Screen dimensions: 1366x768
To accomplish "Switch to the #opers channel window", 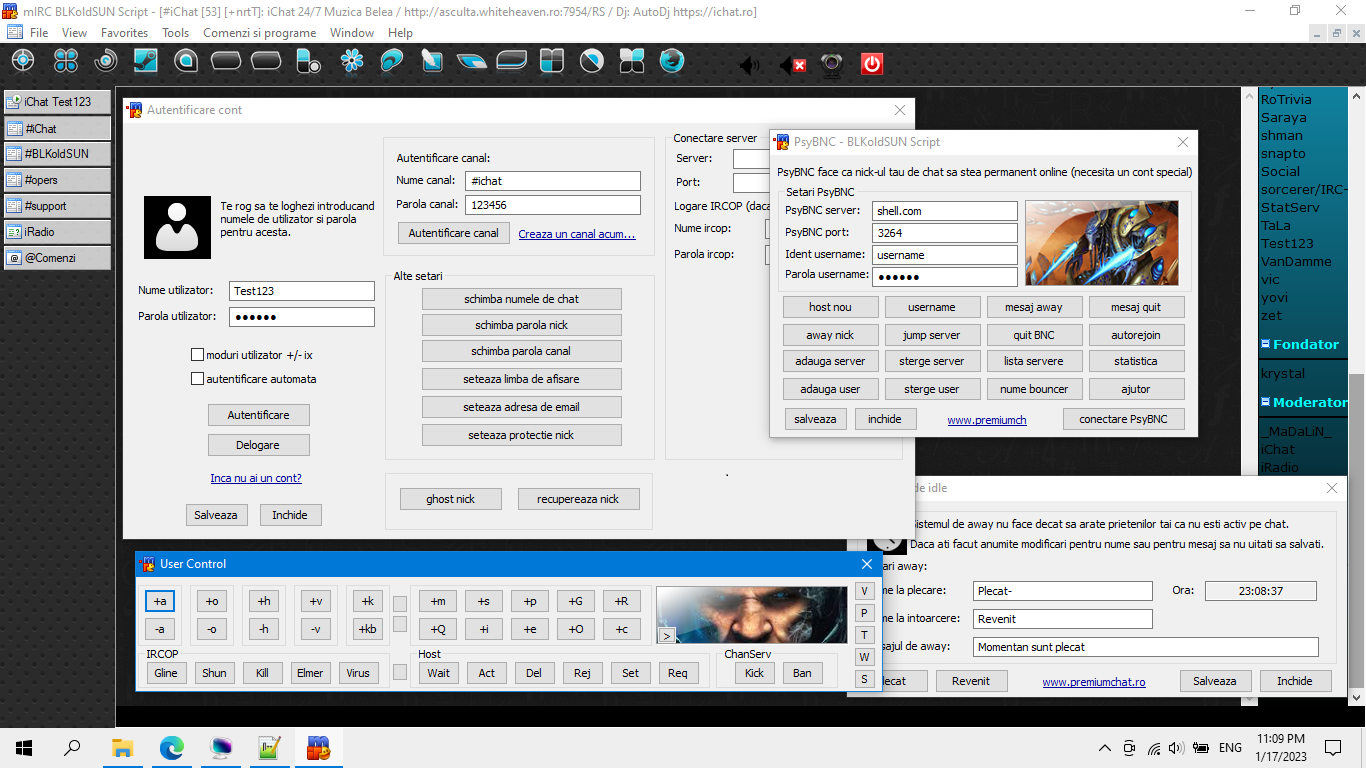I will tap(57, 180).
